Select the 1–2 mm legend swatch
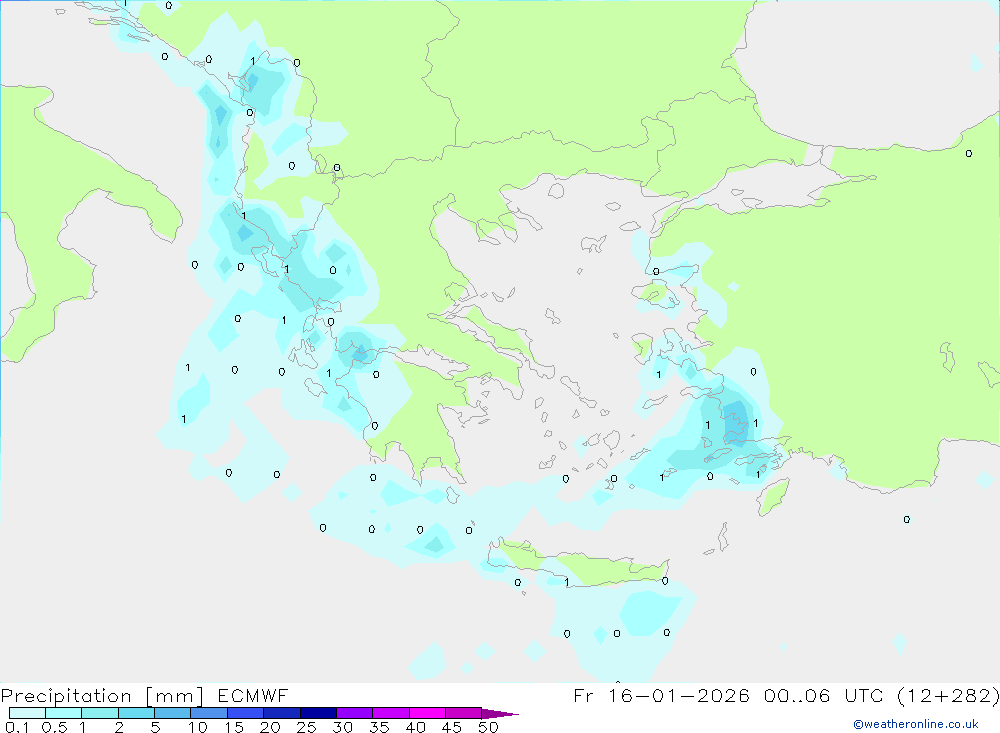The width and height of the screenshot is (1000, 733). 100,713
